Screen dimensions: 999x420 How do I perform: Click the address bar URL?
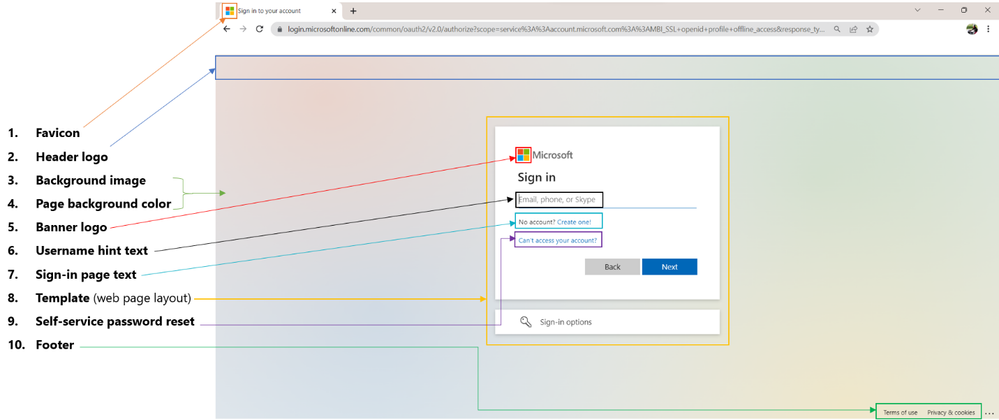(556, 29)
